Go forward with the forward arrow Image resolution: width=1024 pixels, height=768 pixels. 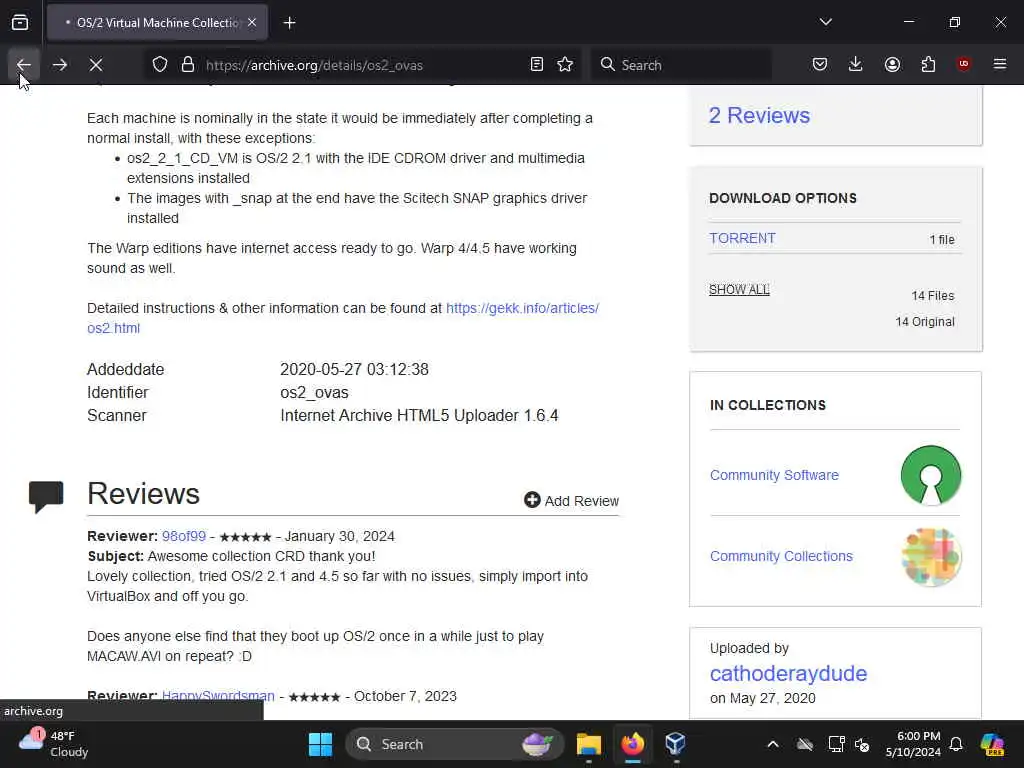(59, 65)
